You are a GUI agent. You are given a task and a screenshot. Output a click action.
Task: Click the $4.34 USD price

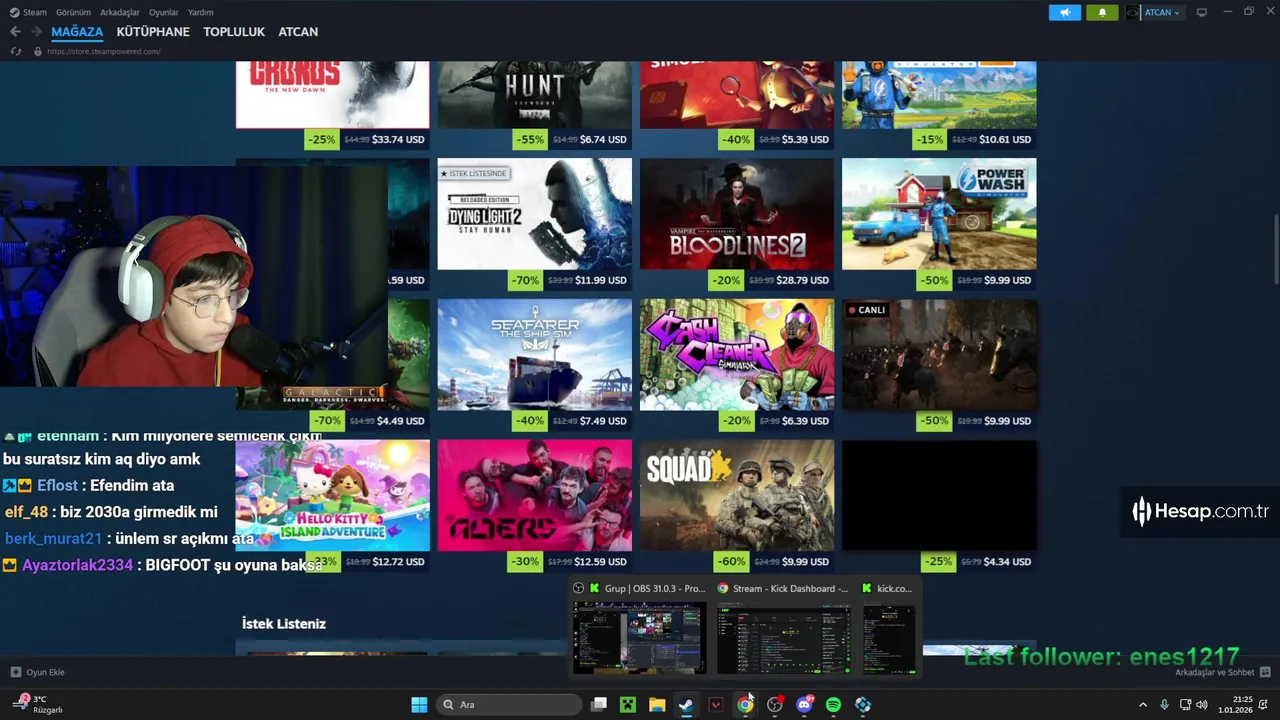pos(1008,562)
